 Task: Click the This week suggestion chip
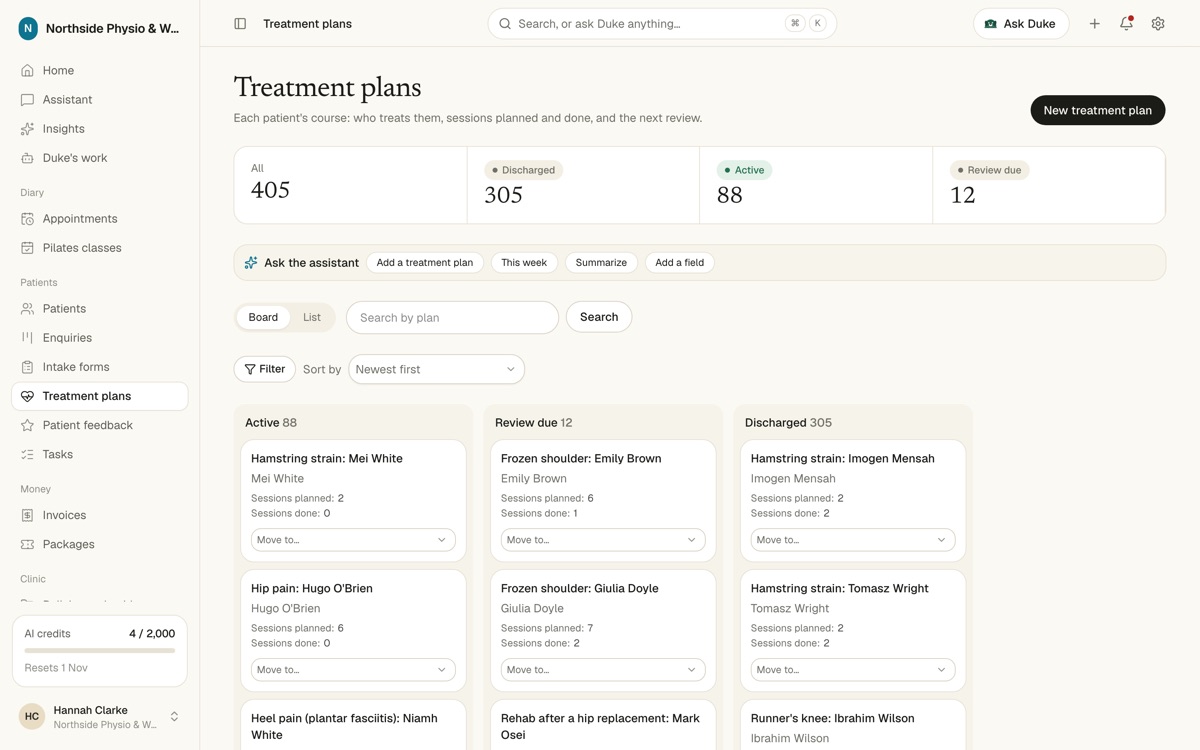[524, 263]
